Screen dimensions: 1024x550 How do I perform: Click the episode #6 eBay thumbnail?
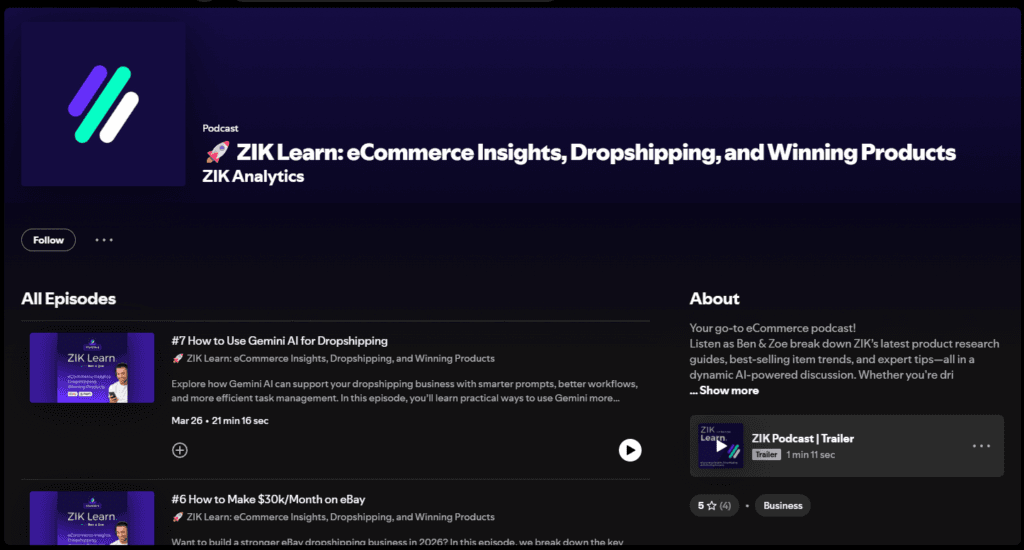coord(92,518)
